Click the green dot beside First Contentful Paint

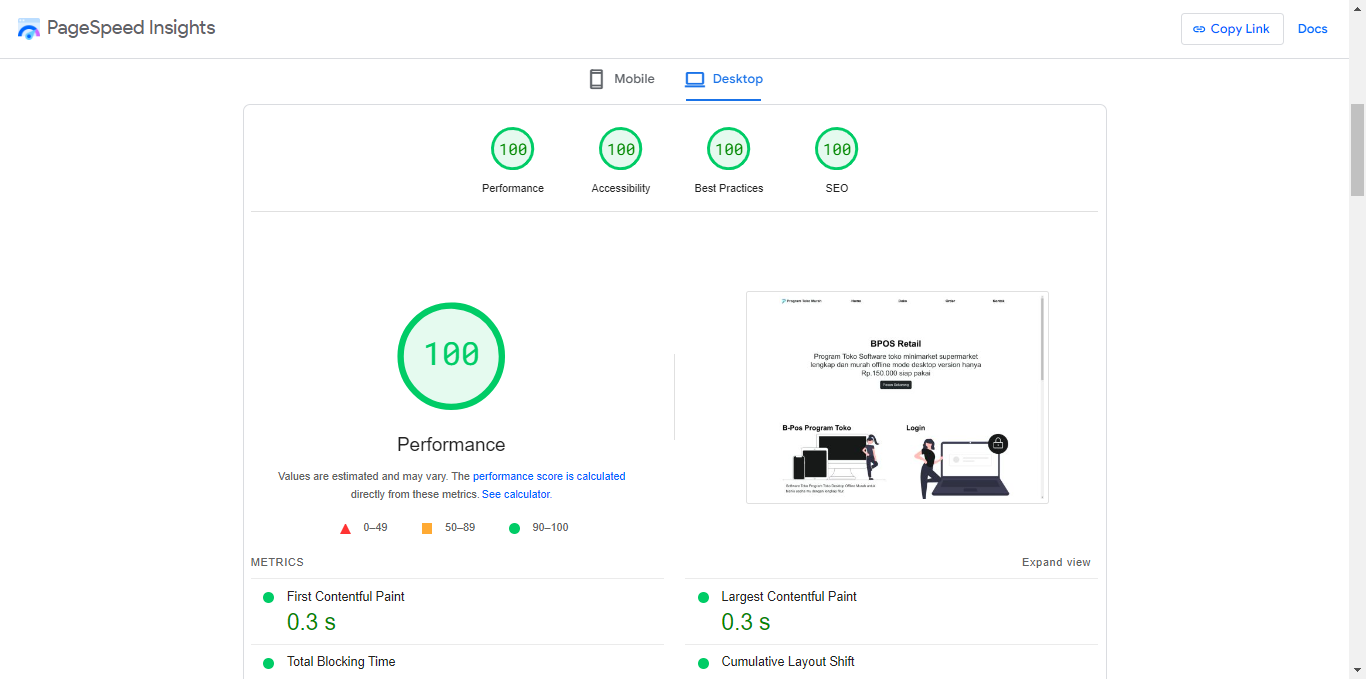268,597
